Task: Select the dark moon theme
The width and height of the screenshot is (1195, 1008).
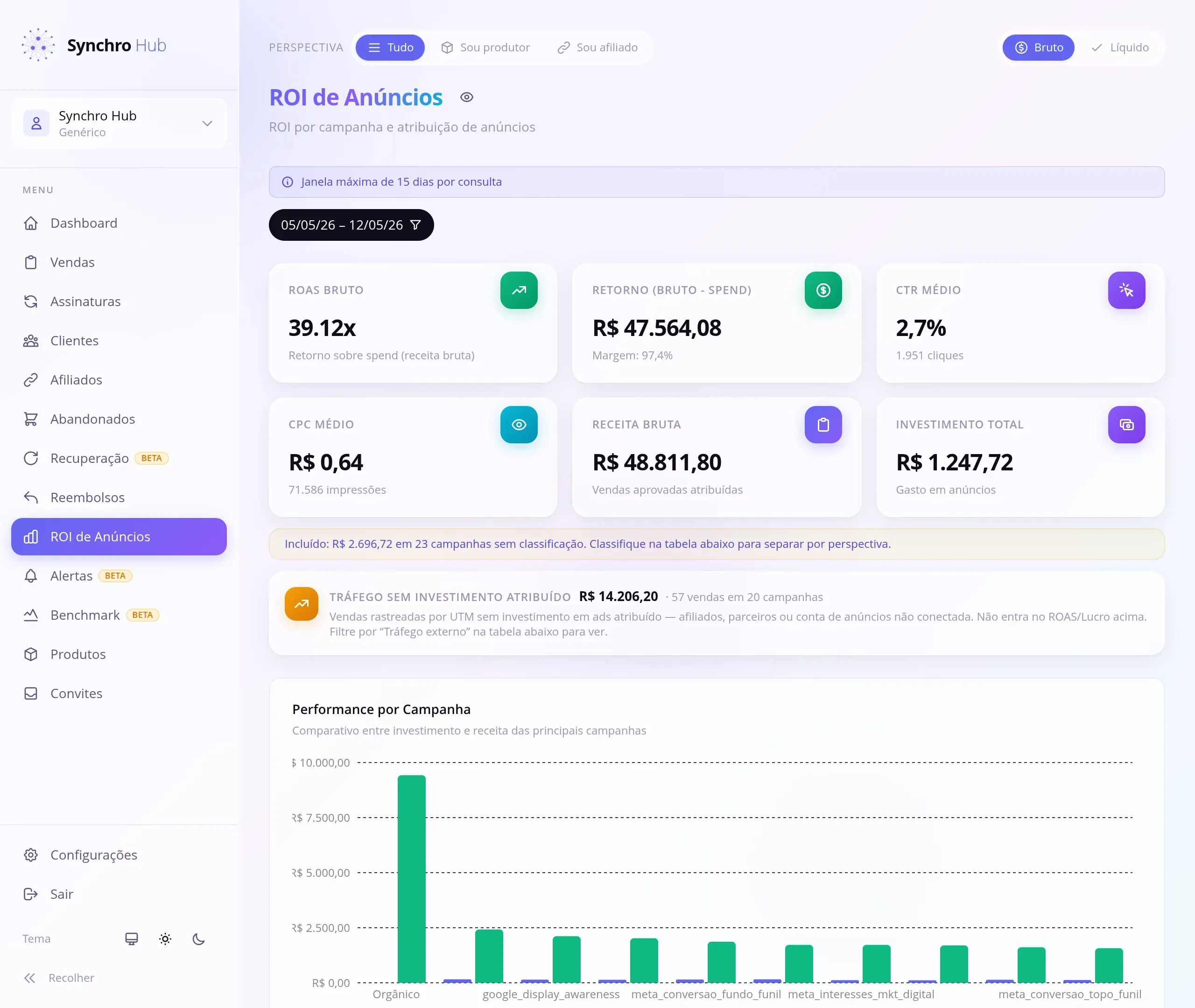Action: coord(198,939)
